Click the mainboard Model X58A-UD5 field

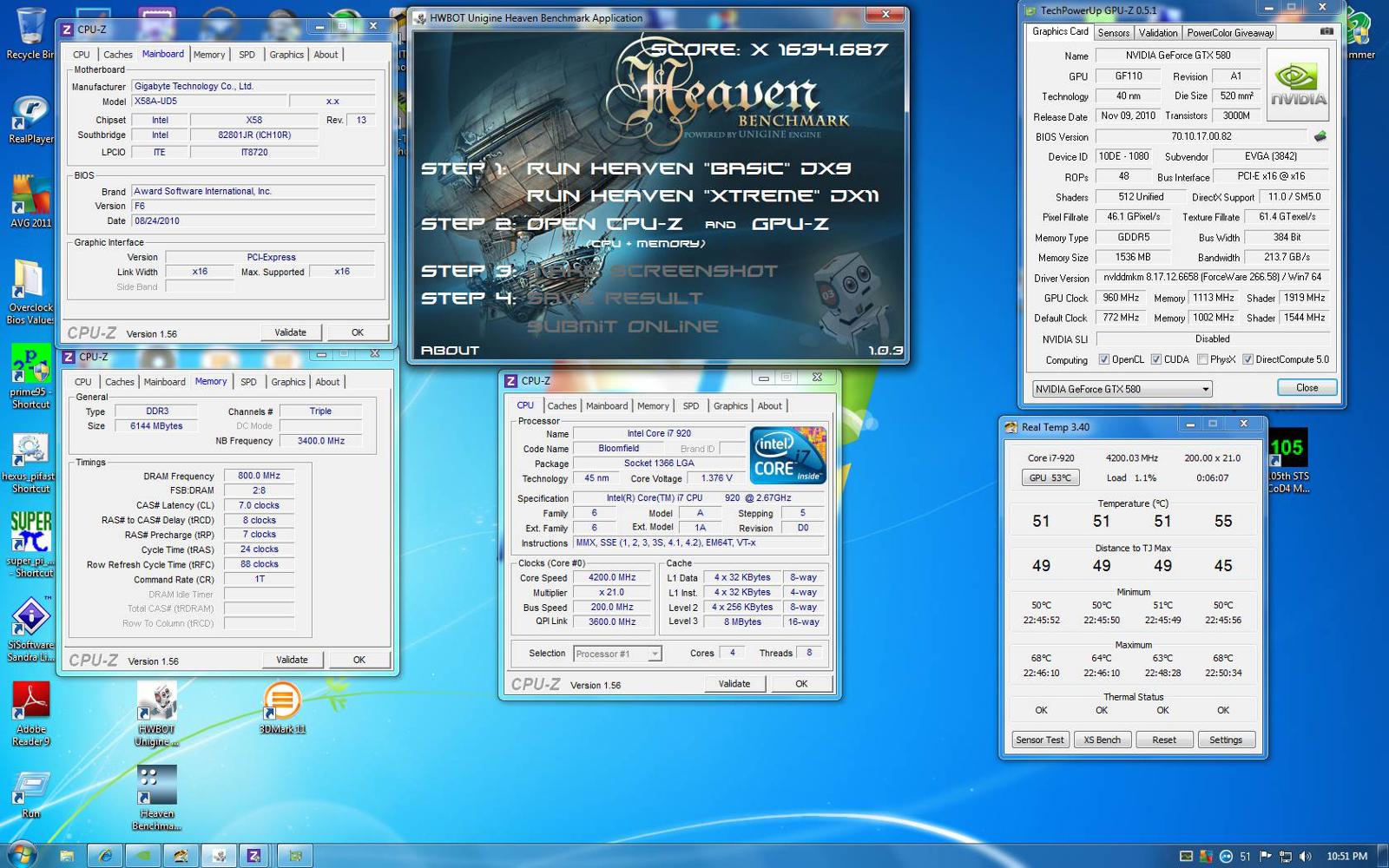point(208,102)
